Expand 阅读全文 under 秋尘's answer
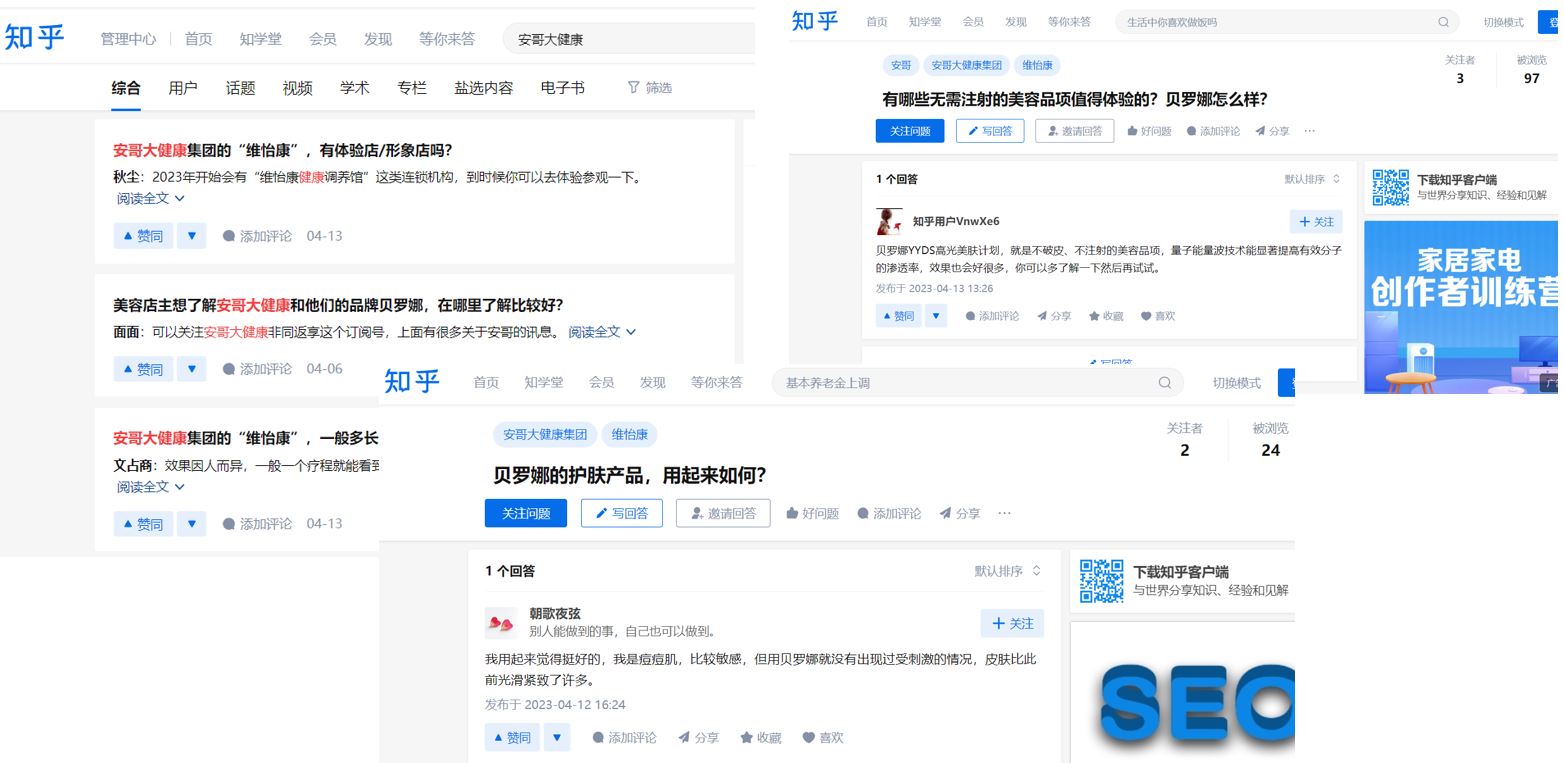This screenshot has height=763, width=1564. 151,198
